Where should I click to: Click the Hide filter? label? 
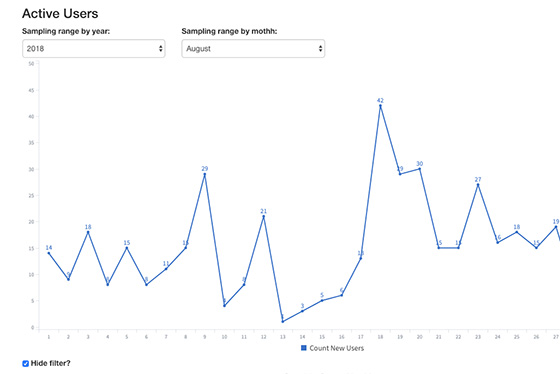click(x=50, y=363)
